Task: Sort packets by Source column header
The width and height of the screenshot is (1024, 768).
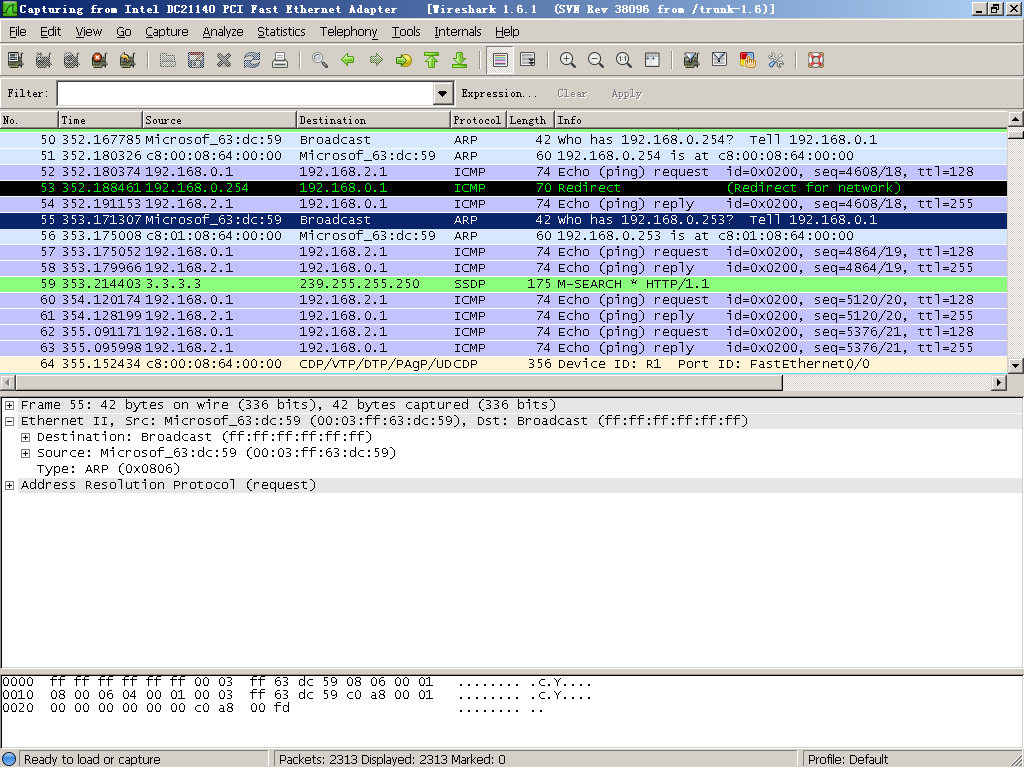Action: [x=219, y=120]
